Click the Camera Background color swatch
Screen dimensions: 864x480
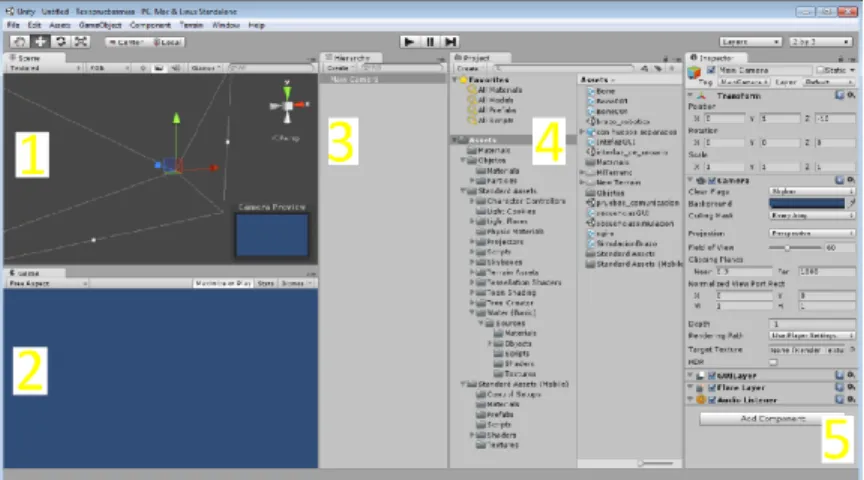click(807, 203)
